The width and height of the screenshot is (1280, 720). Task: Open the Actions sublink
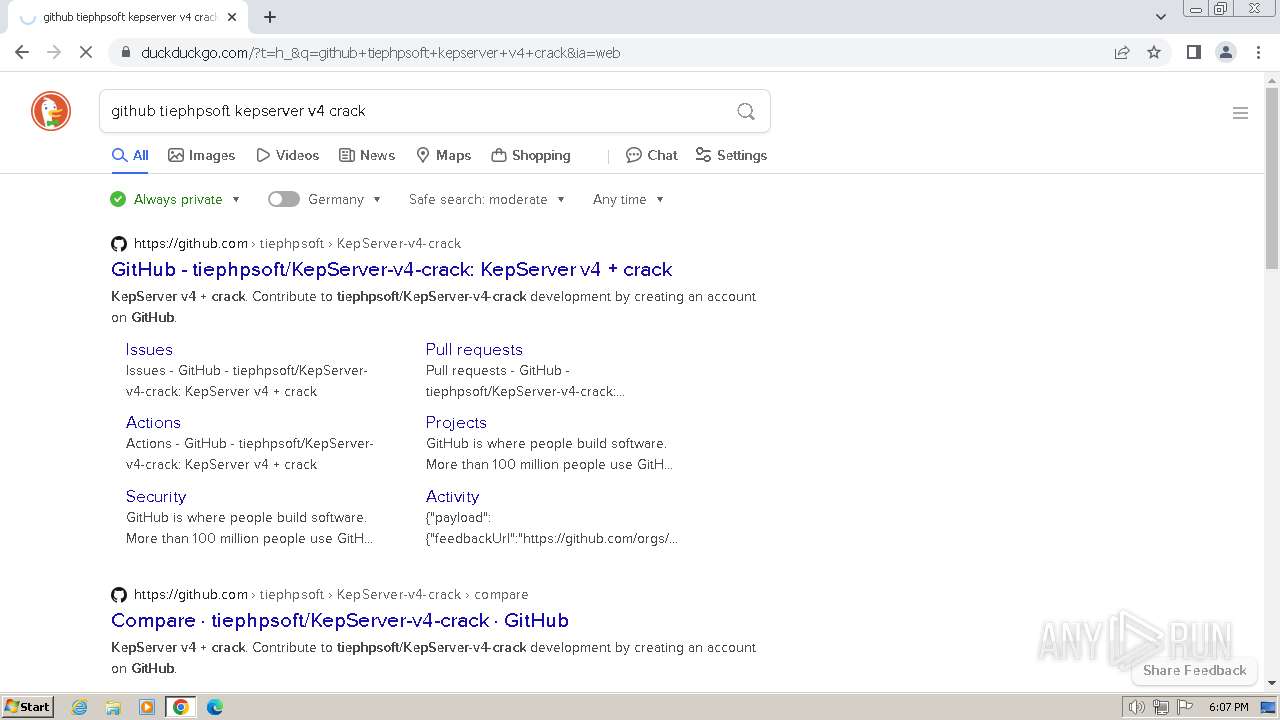click(x=153, y=422)
